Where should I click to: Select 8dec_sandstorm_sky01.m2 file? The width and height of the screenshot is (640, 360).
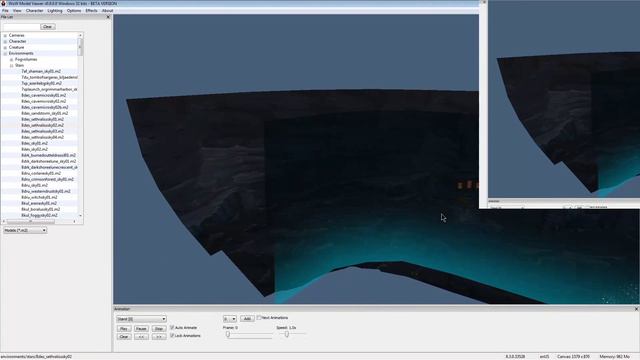point(44,113)
